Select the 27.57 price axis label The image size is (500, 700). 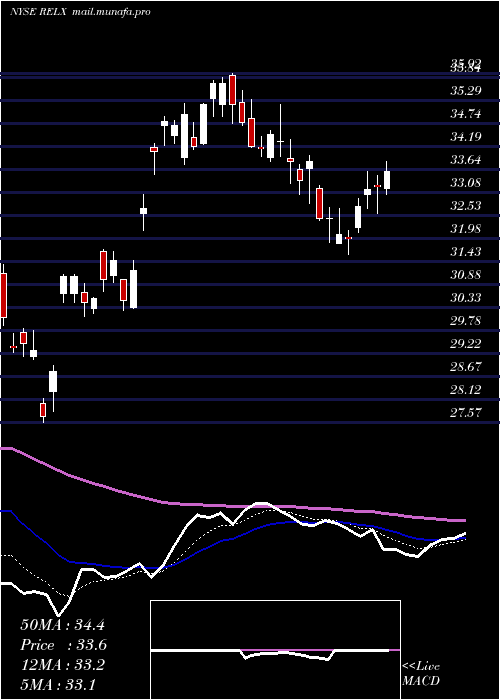[465, 412]
